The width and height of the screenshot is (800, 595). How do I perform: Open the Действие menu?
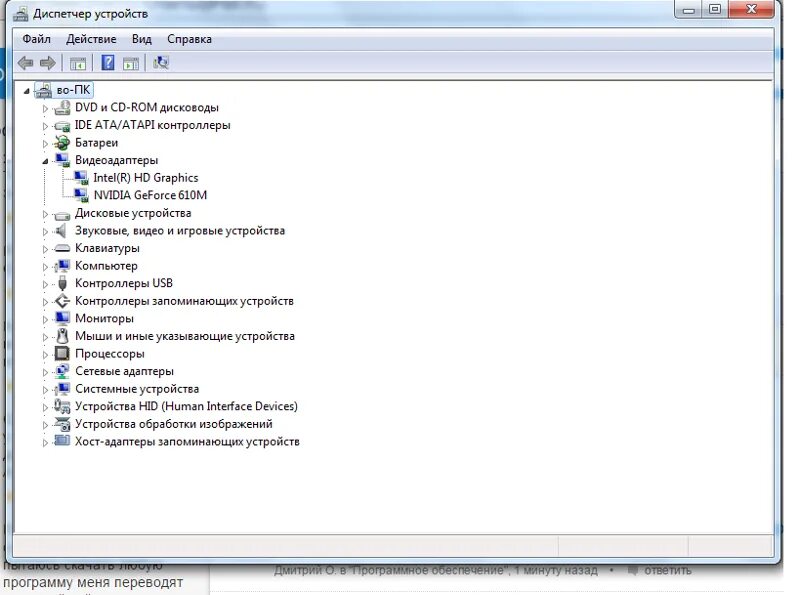pos(91,39)
